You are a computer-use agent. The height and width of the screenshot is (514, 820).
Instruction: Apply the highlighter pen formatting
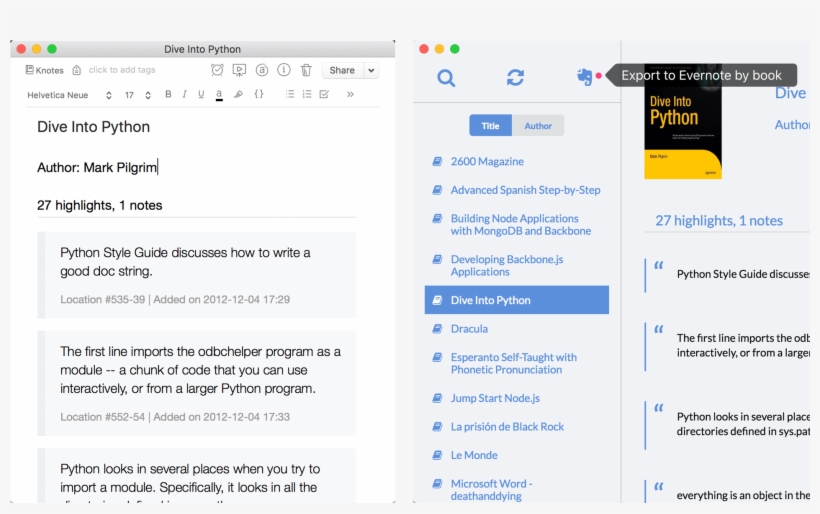[x=238, y=95]
